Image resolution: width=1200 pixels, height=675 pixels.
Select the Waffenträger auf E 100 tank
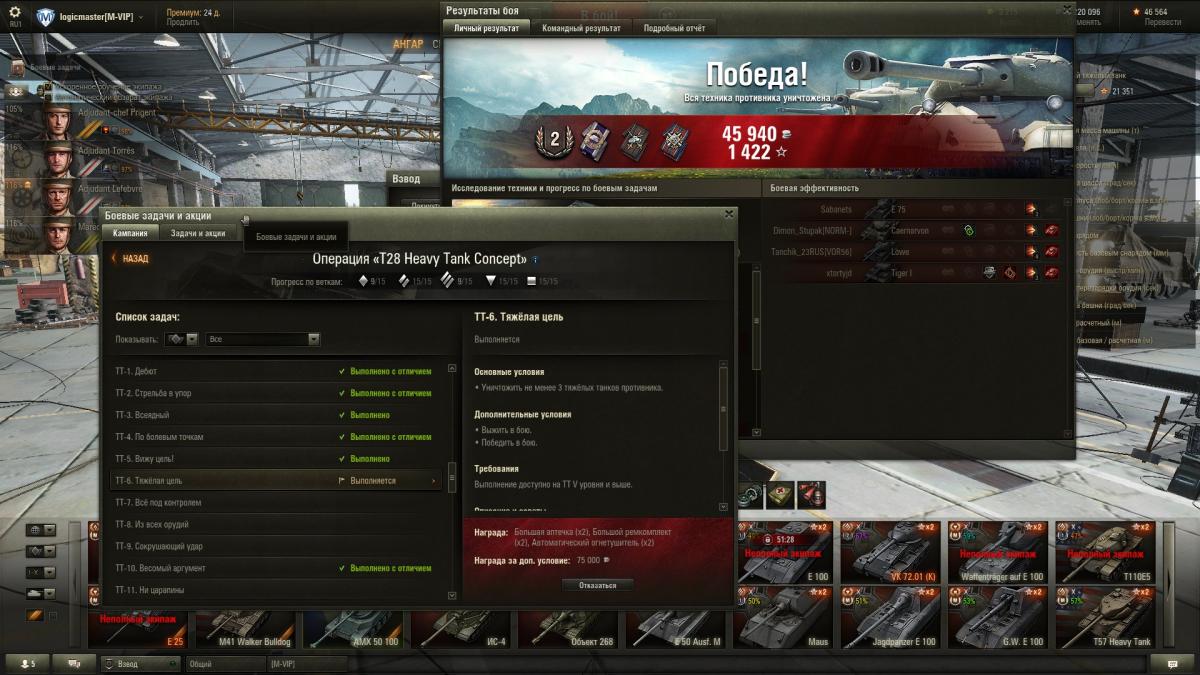tap(996, 551)
